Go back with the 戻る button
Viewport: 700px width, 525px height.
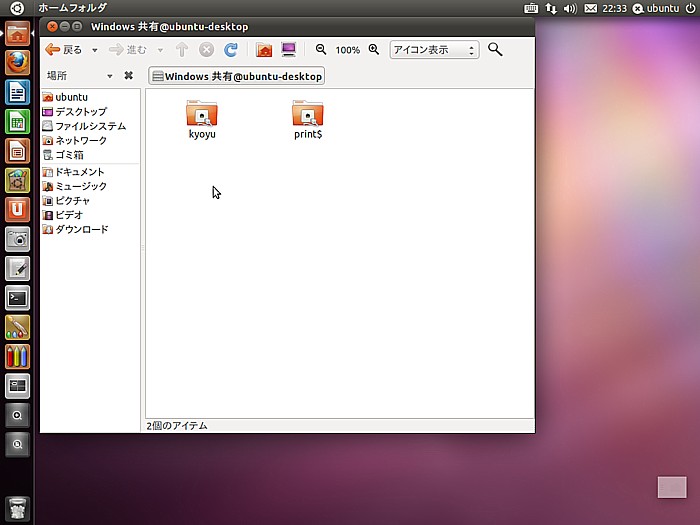point(63,50)
